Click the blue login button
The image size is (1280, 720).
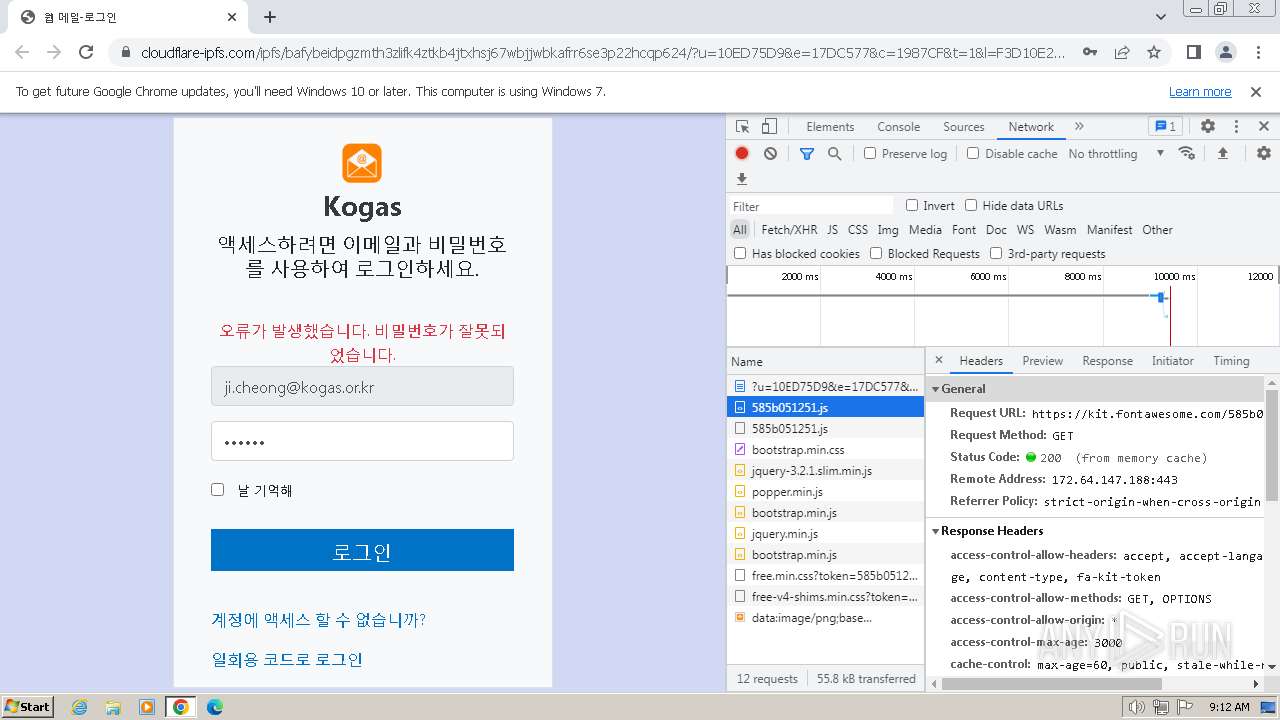coord(362,550)
